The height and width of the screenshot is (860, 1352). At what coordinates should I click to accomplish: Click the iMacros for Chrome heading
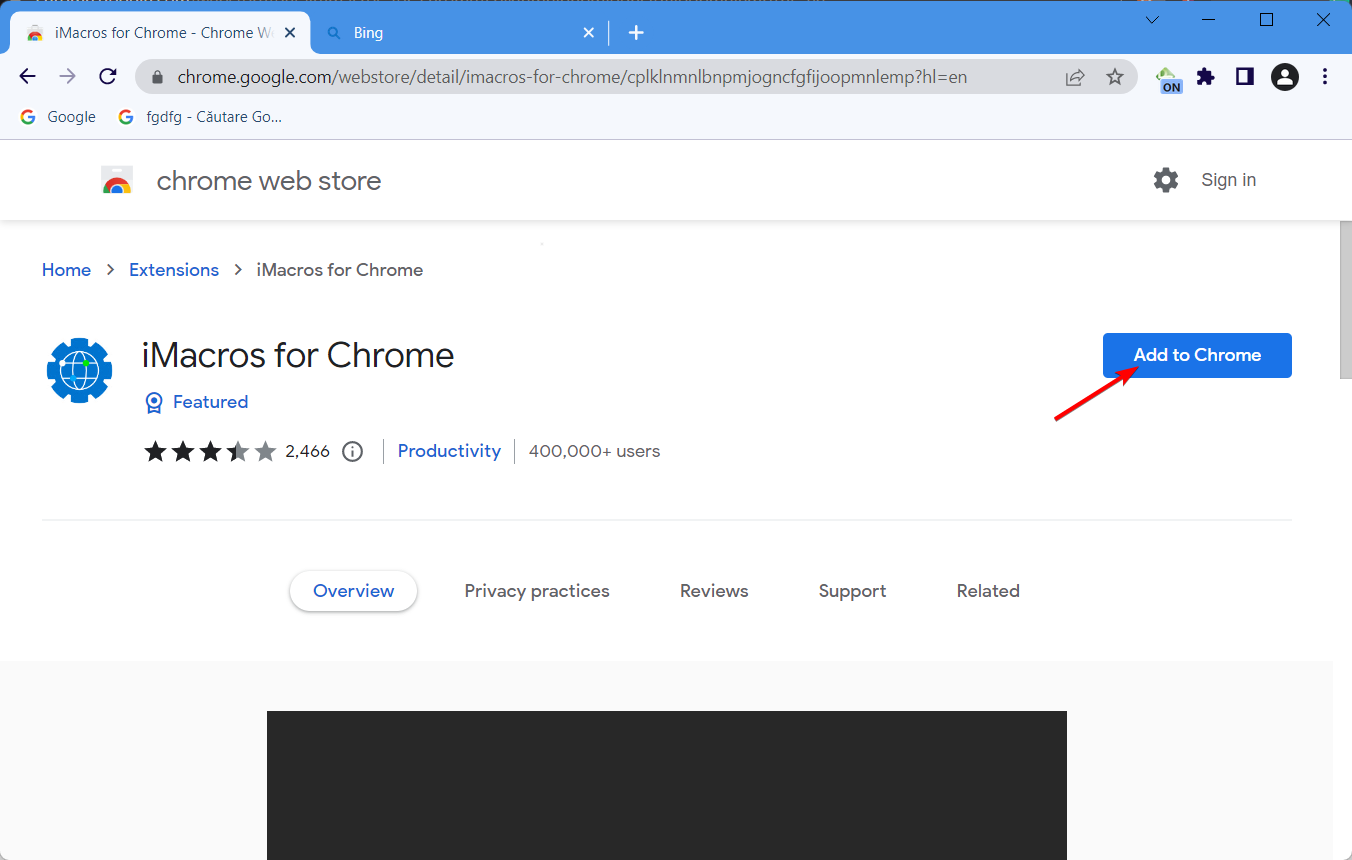click(298, 355)
